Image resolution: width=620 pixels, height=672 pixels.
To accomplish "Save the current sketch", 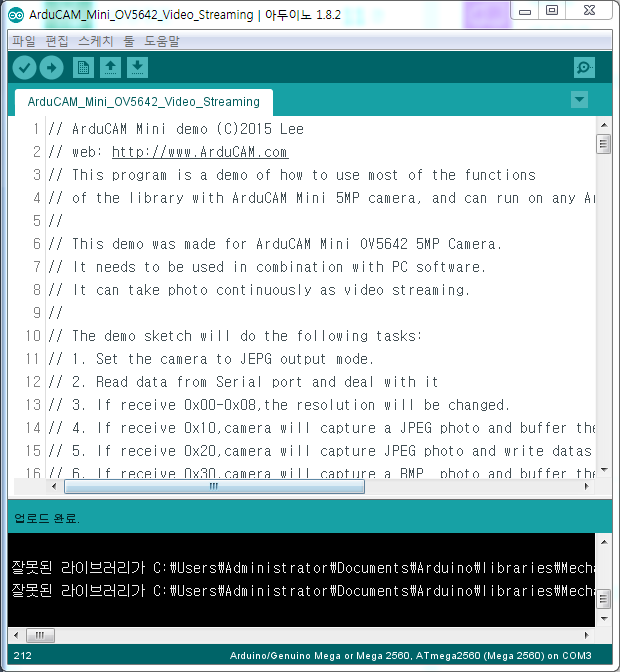I will pyautogui.click(x=138, y=68).
